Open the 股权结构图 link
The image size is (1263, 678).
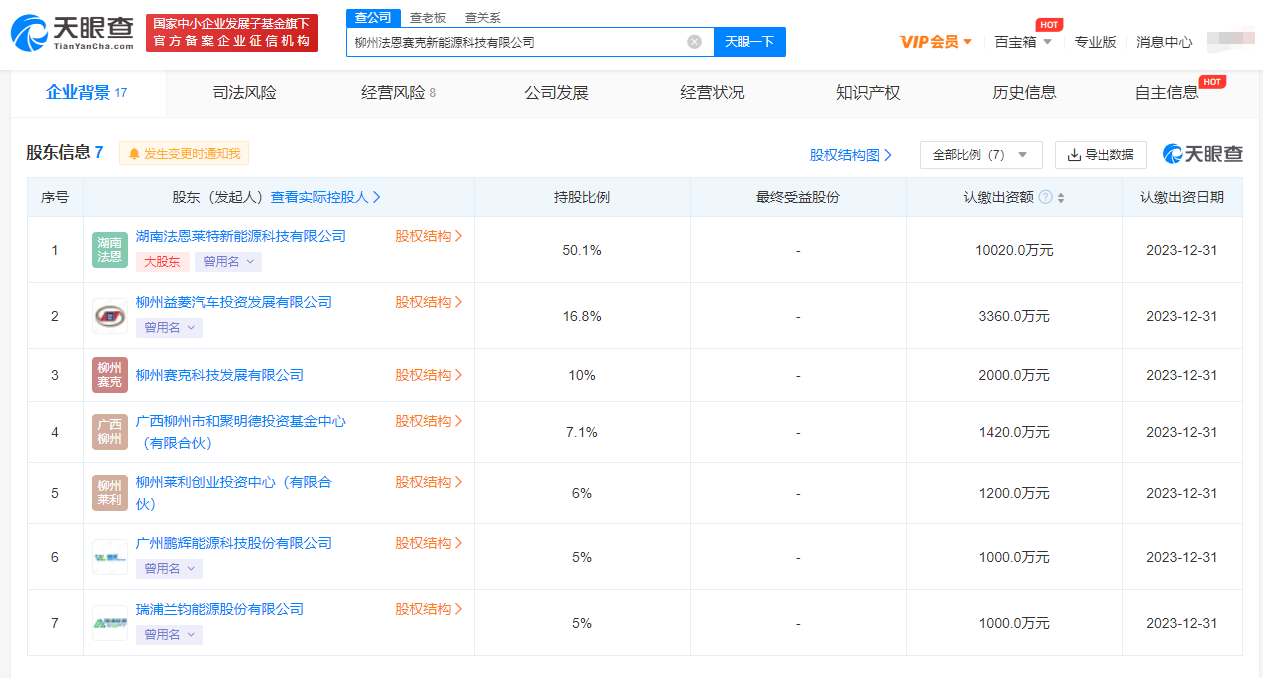pyautogui.click(x=850, y=155)
